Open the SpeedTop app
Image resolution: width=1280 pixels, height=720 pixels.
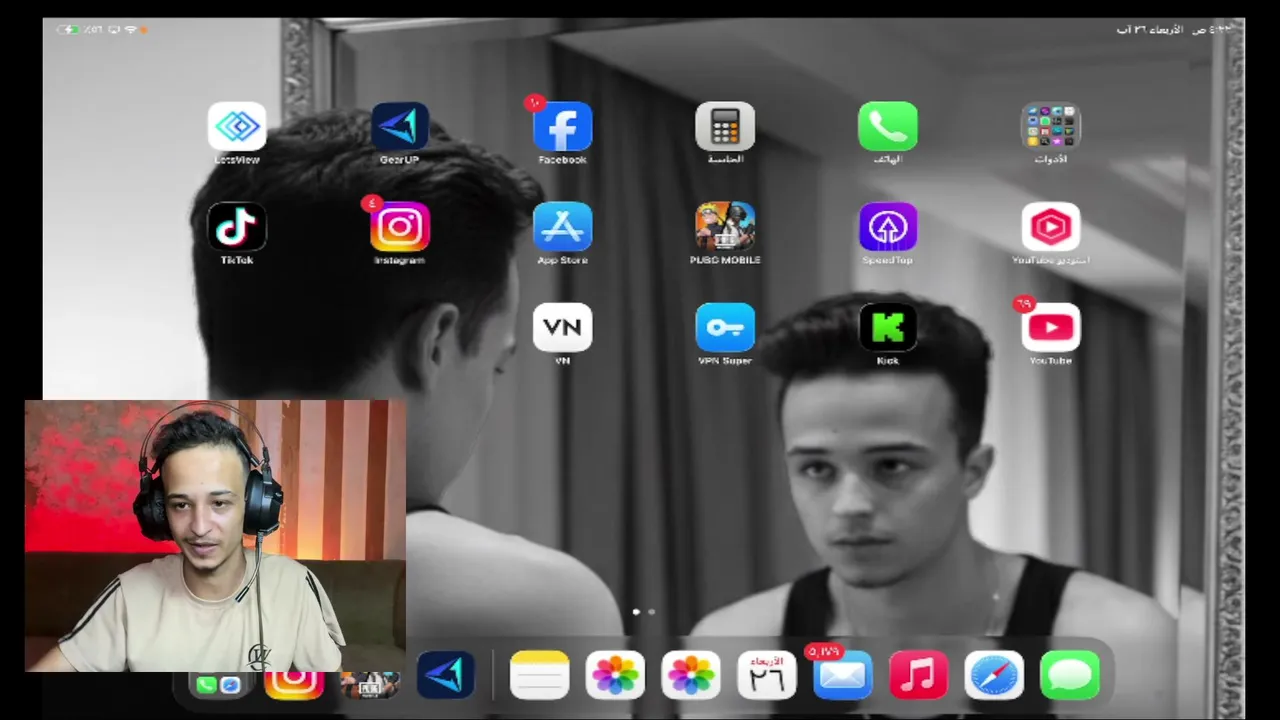888,227
